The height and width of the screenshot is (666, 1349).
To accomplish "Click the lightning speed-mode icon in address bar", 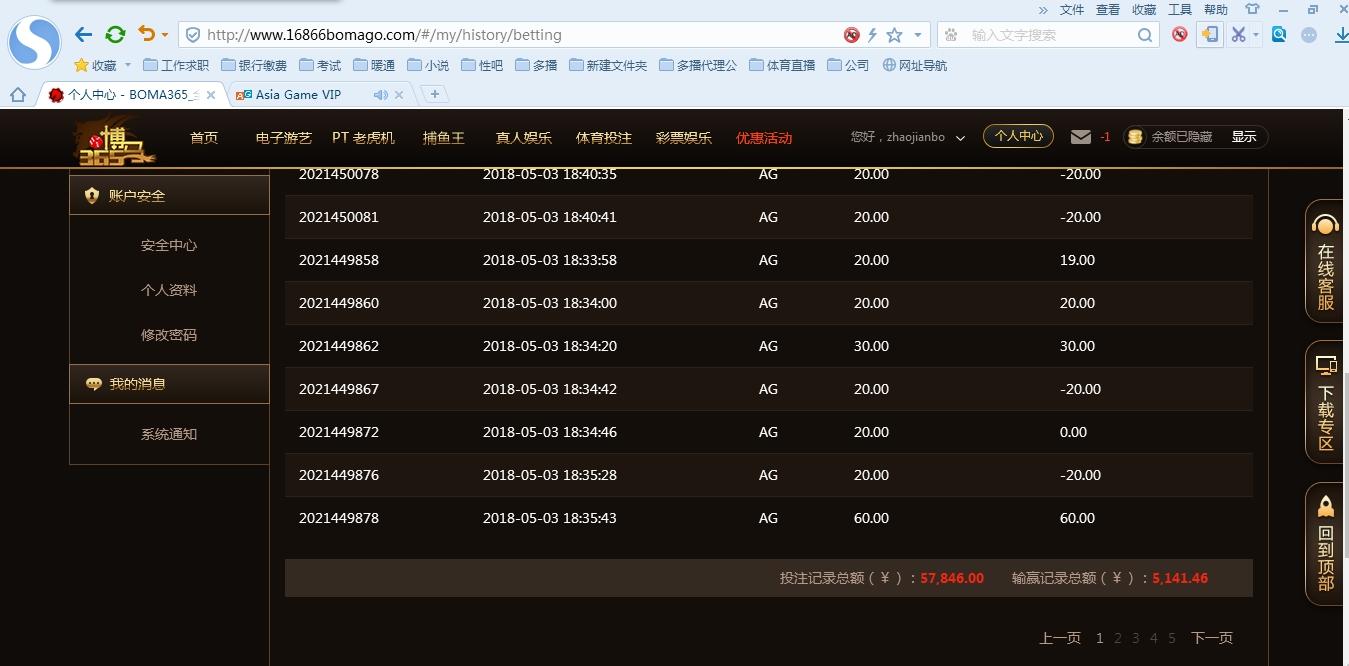I will click(872, 35).
